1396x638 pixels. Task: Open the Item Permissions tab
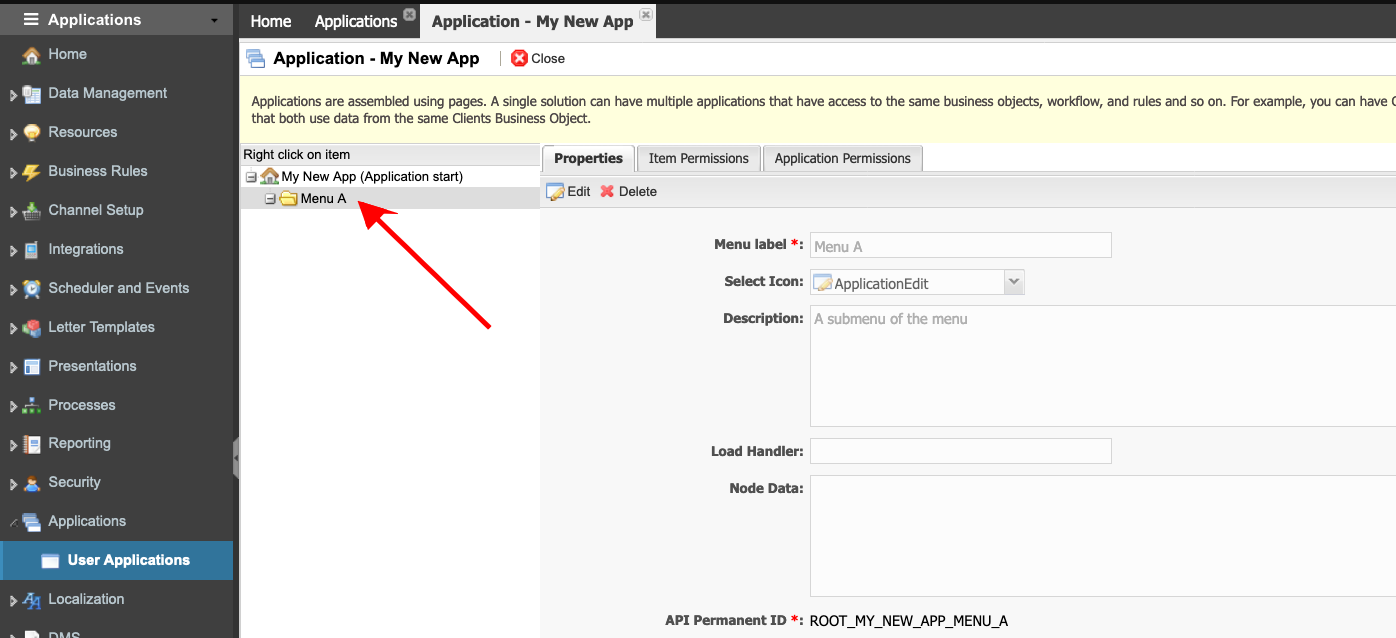(x=698, y=158)
